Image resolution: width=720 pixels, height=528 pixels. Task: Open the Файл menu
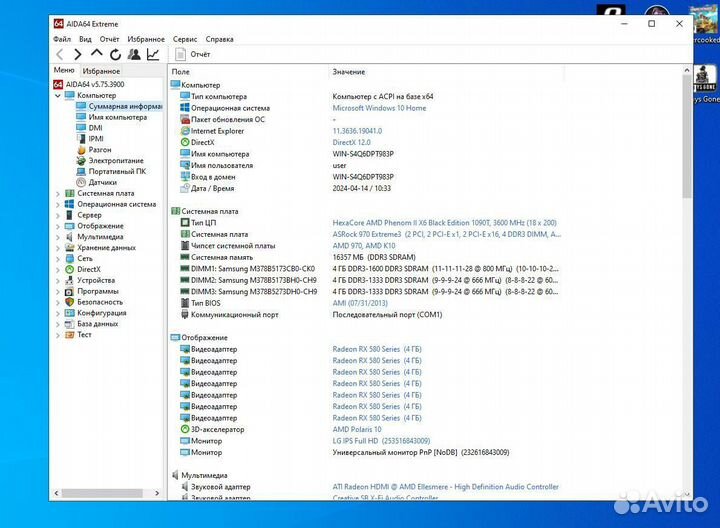pyautogui.click(x=62, y=38)
